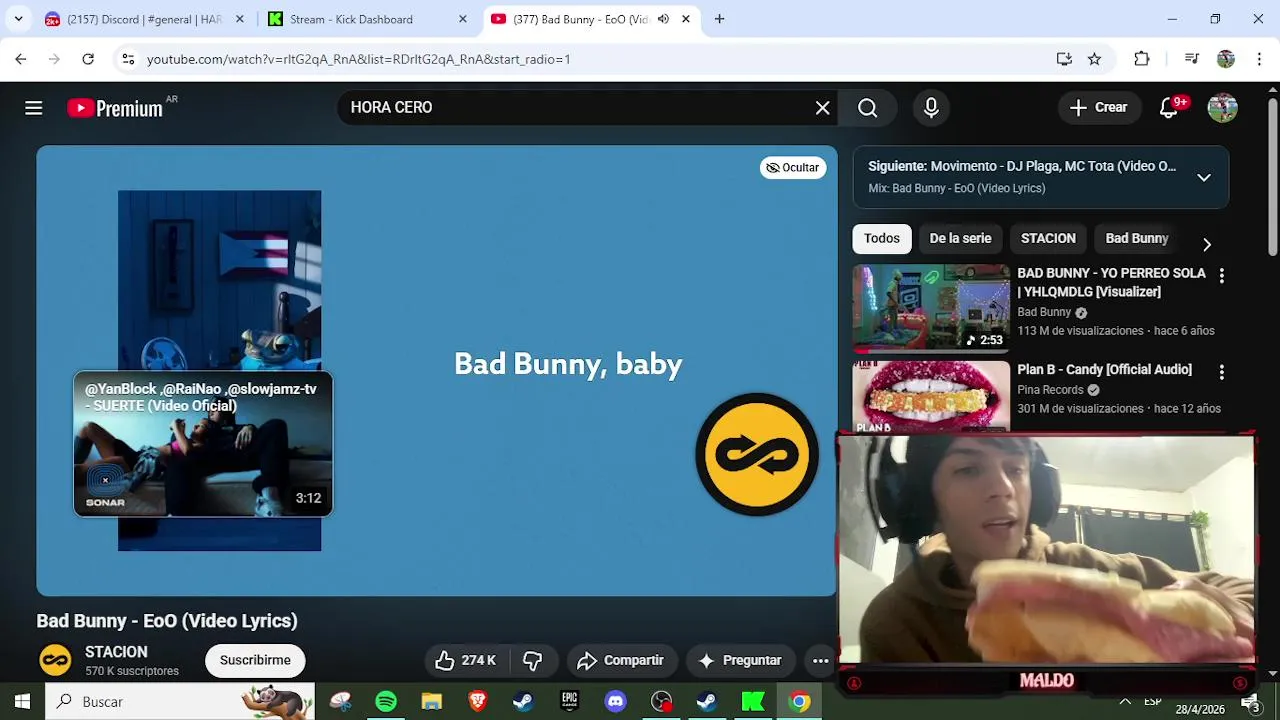Open Kick app from the taskbar
The image size is (1280, 720).
tap(752, 702)
